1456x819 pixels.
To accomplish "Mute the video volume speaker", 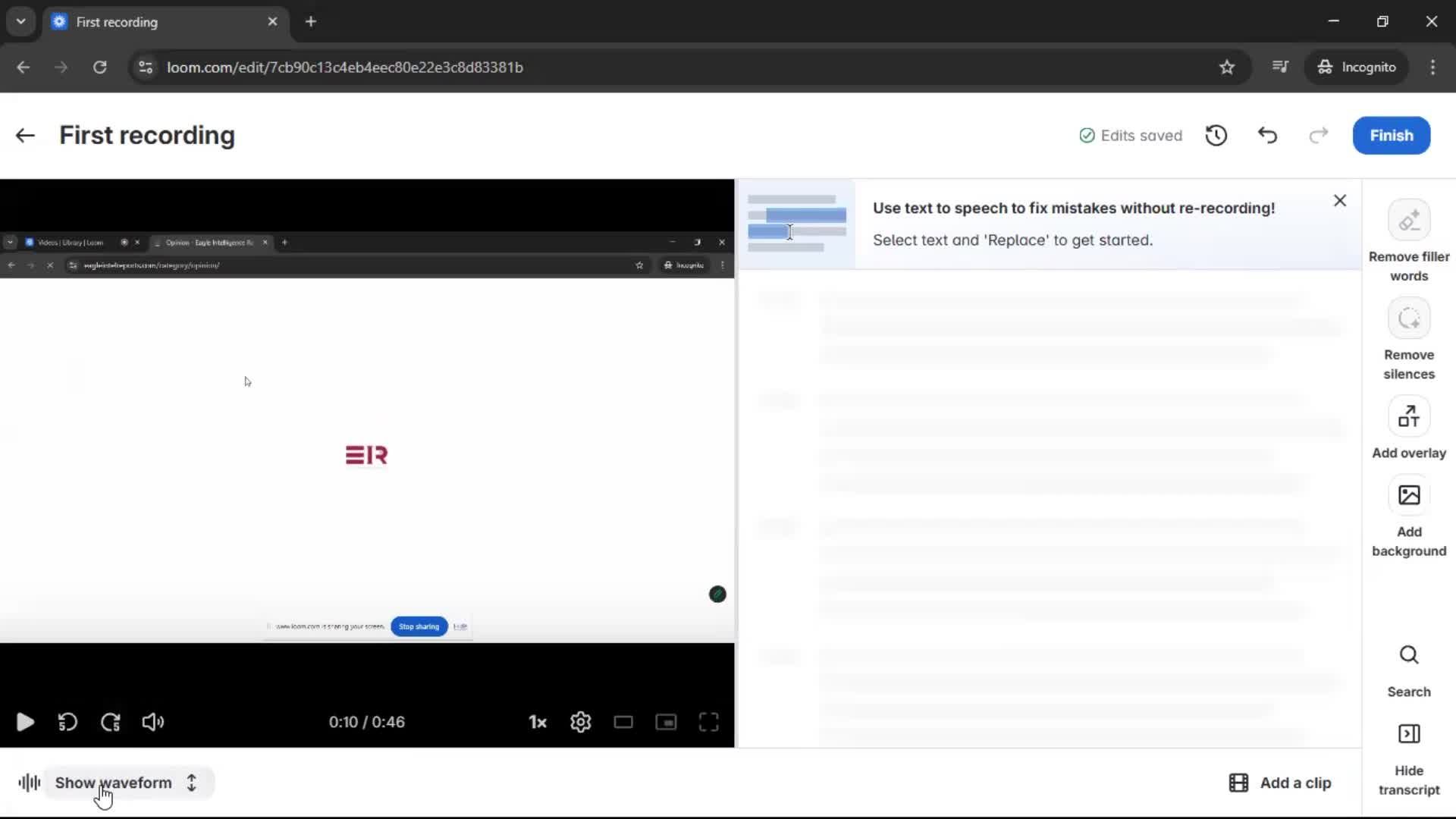I will (152, 722).
